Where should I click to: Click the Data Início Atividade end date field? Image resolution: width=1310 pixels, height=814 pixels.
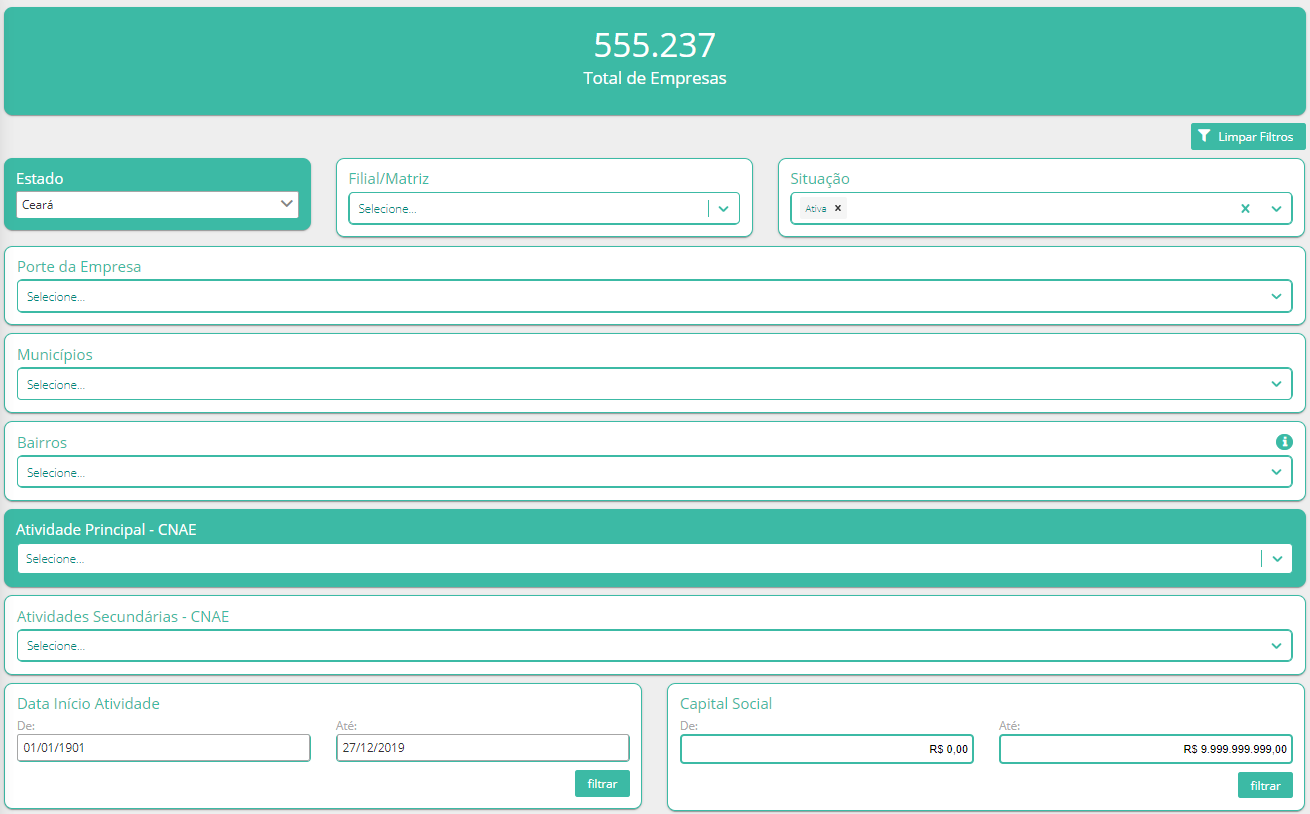482,747
